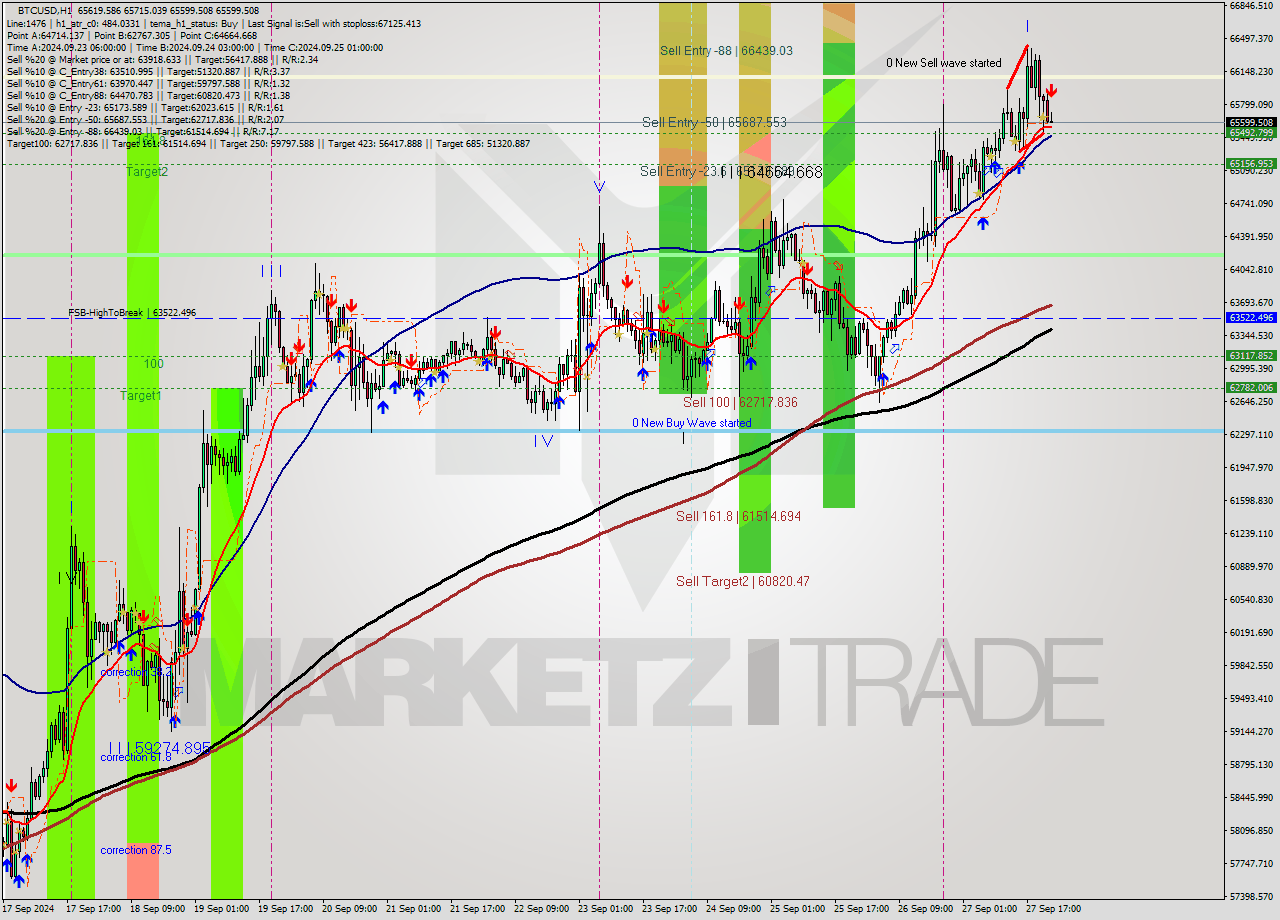The image size is (1280, 920).
Task: Click the green price tag 62782.006
Action: coord(1251,387)
